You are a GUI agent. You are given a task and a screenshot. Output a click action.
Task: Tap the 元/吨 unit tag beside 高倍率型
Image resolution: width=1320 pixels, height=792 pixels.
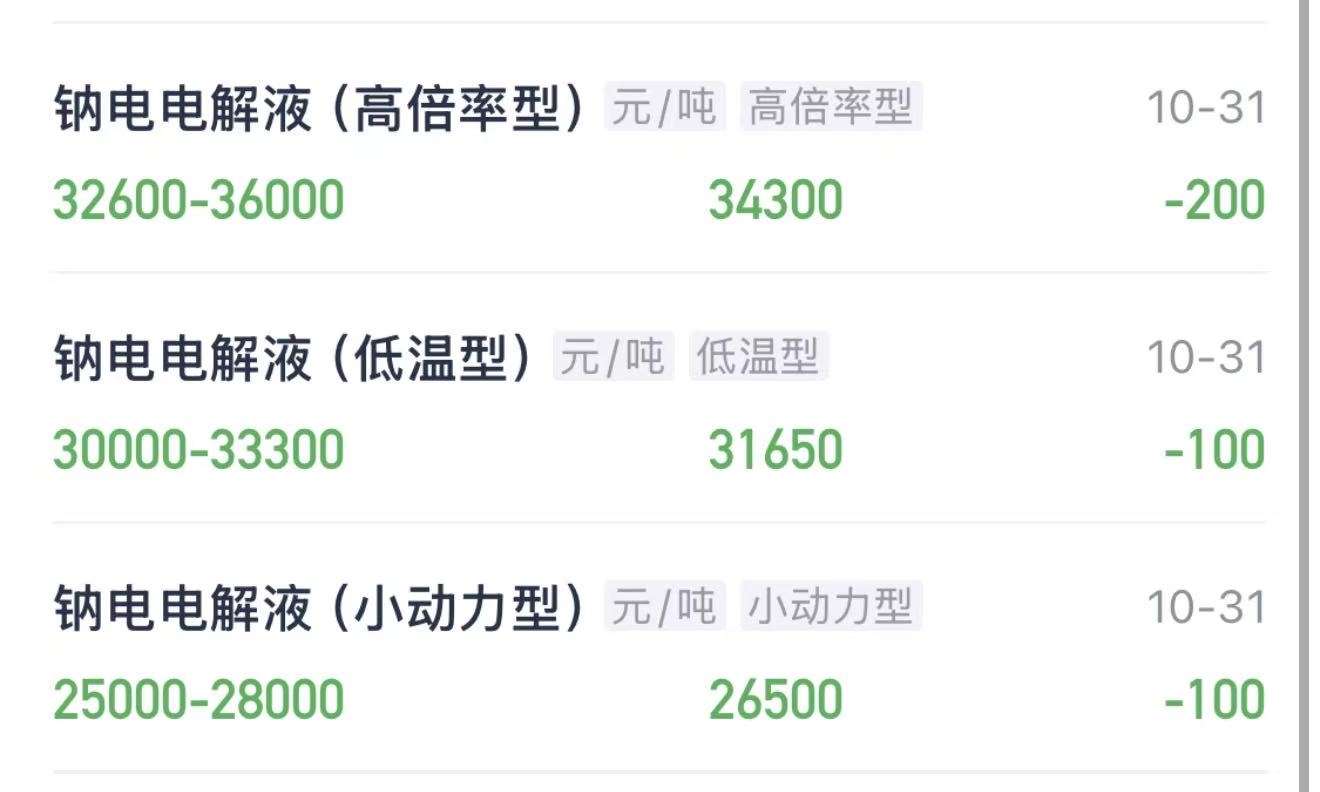(664, 107)
